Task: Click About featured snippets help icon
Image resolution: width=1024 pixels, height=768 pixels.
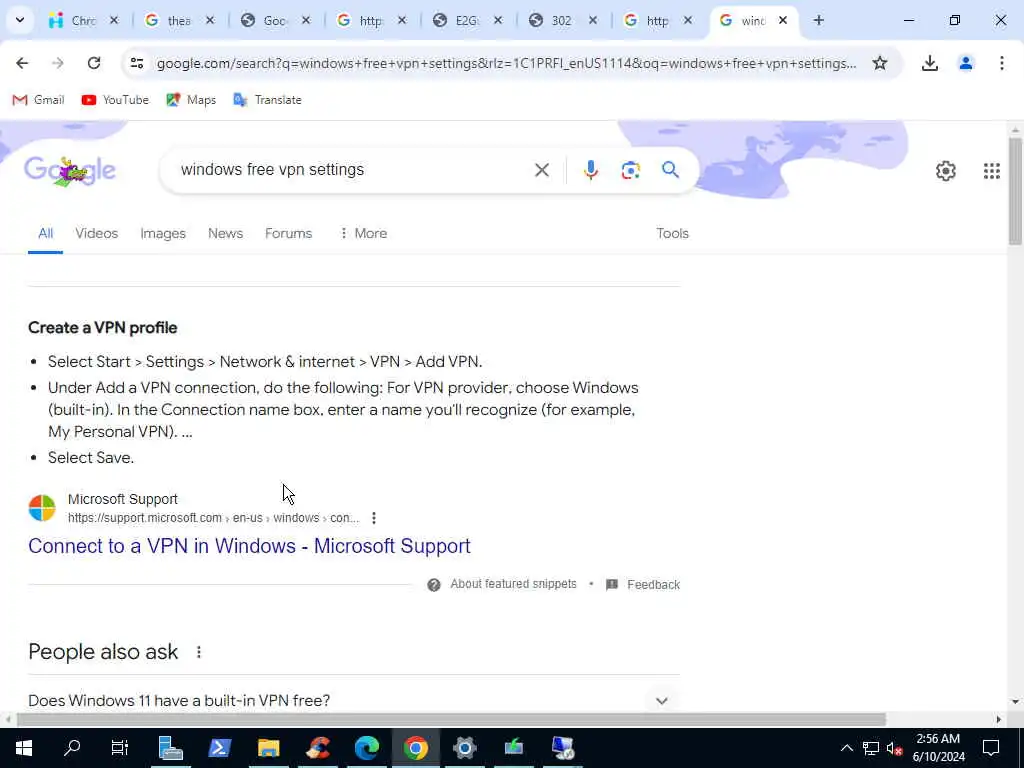Action: [434, 584]
